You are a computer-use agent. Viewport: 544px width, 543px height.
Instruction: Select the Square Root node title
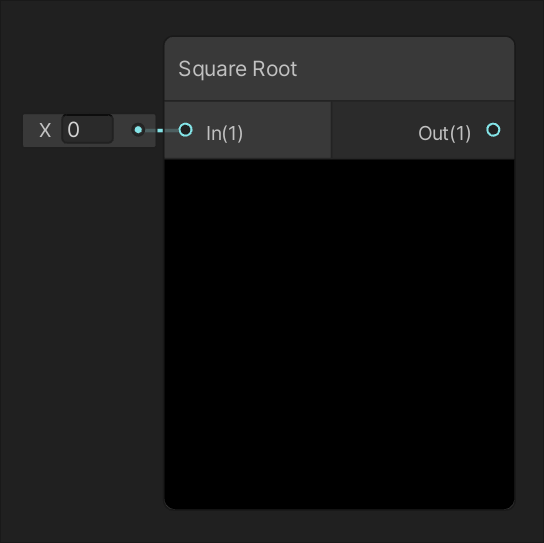(238, 69)
